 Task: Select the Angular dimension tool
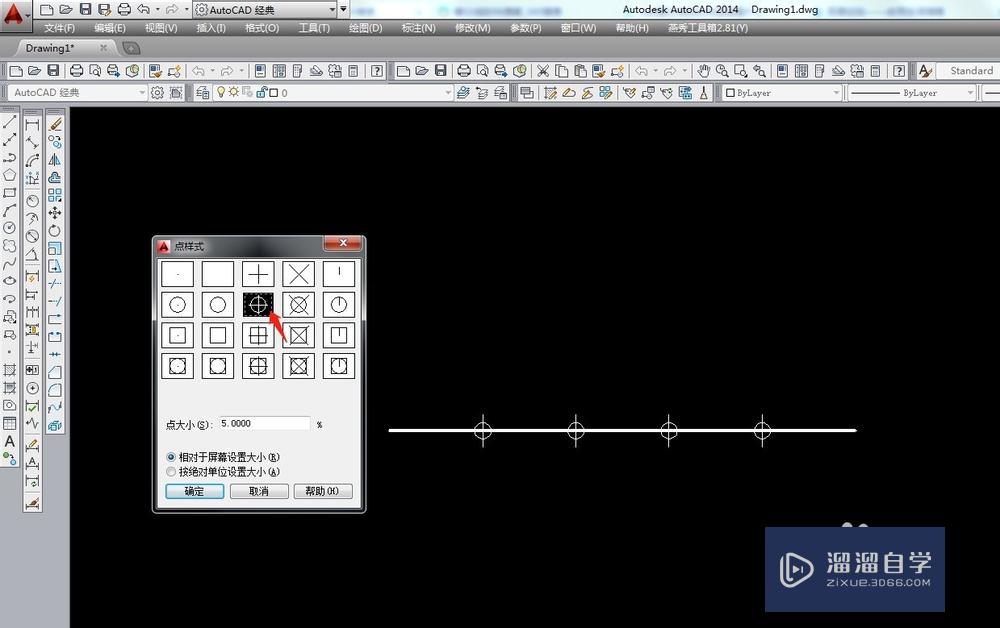33,255
